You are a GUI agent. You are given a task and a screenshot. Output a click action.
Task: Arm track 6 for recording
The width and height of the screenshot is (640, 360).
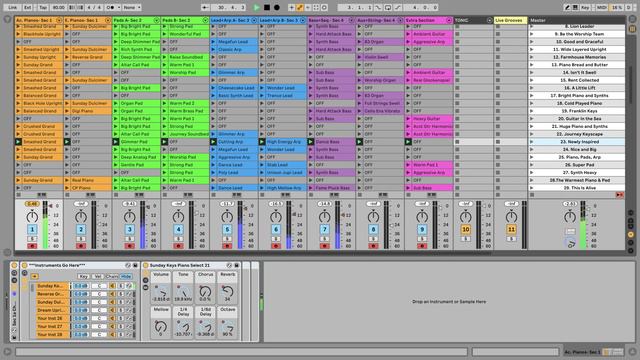(x=276, y=246)
